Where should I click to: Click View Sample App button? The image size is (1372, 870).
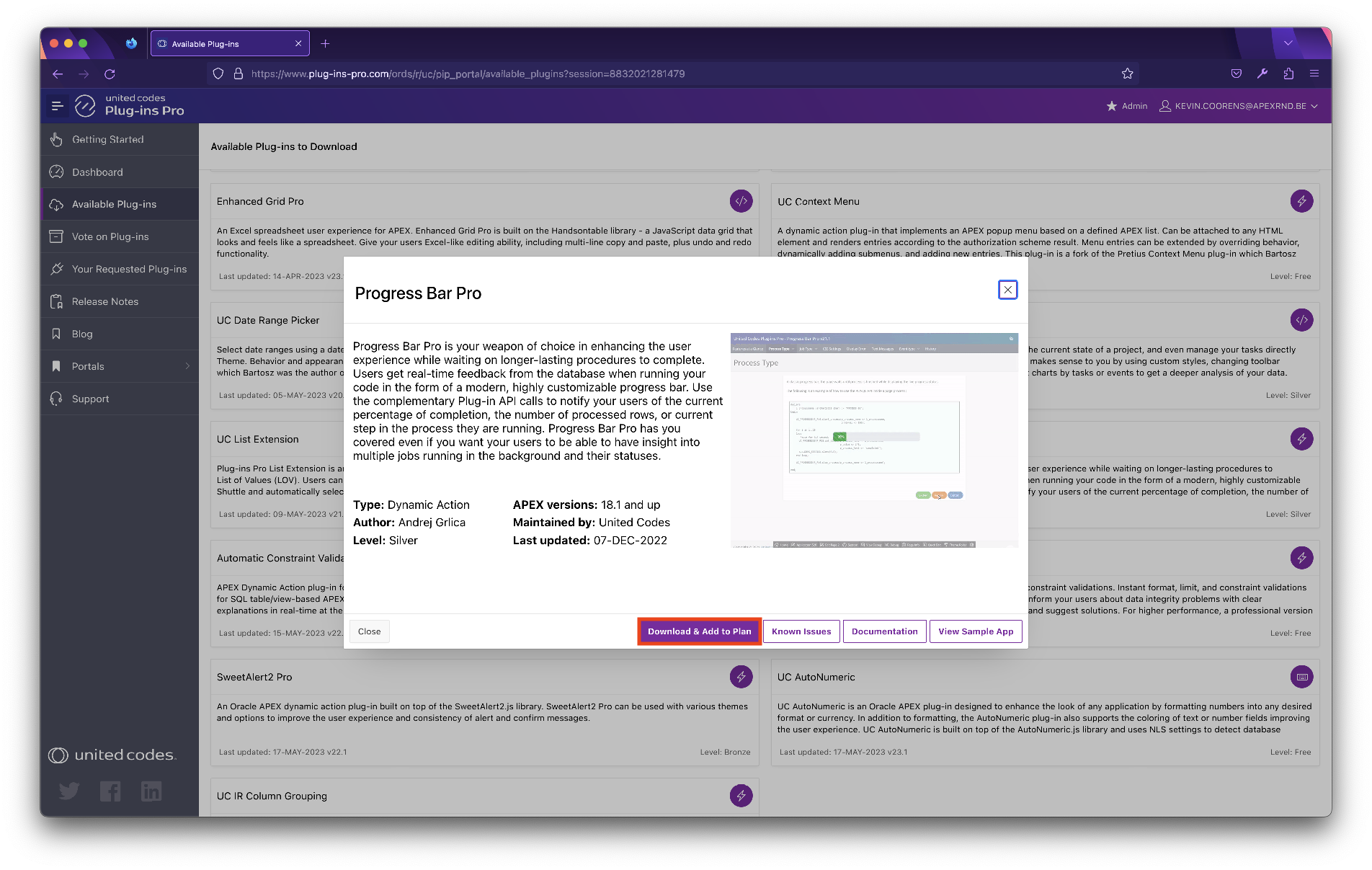(976, 631)
